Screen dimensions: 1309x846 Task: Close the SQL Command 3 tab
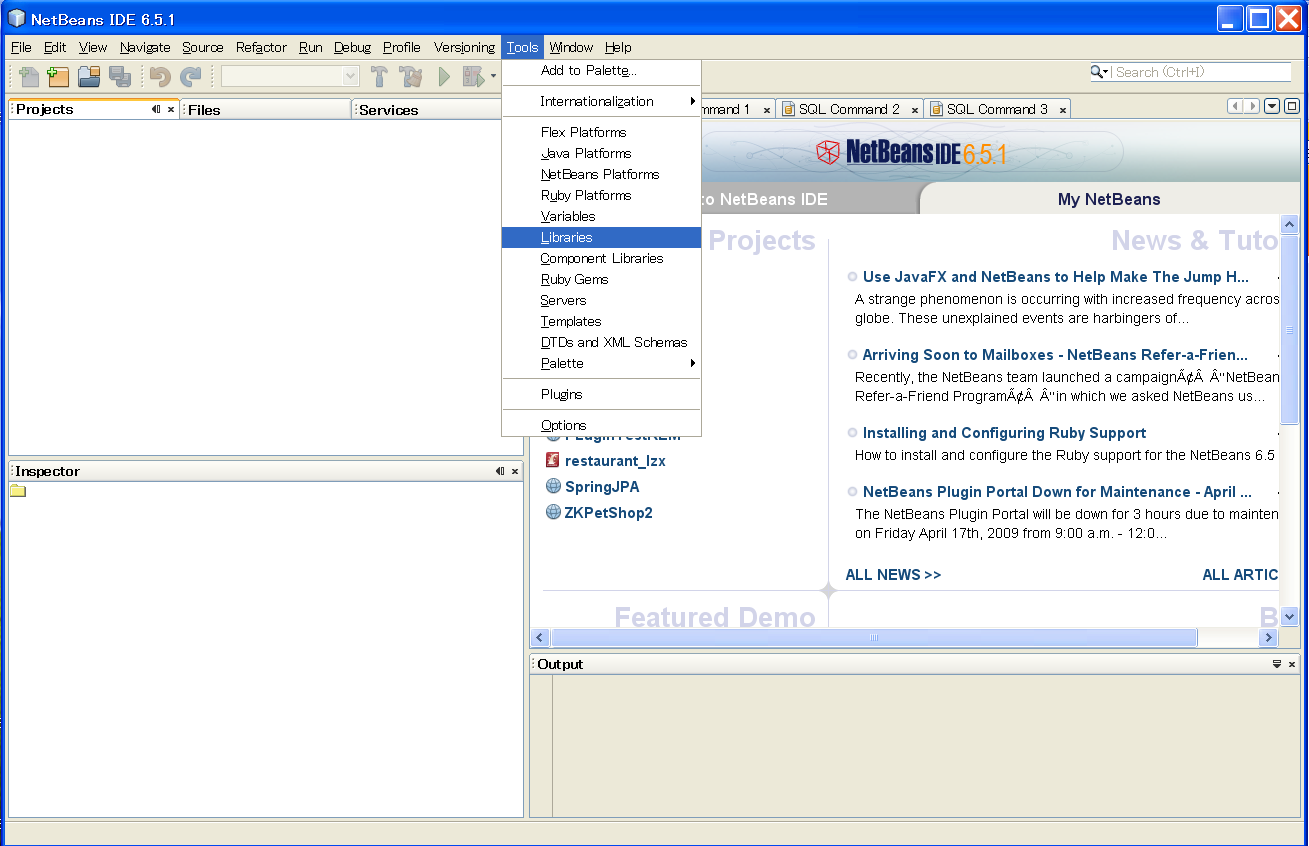[1062, 110]
